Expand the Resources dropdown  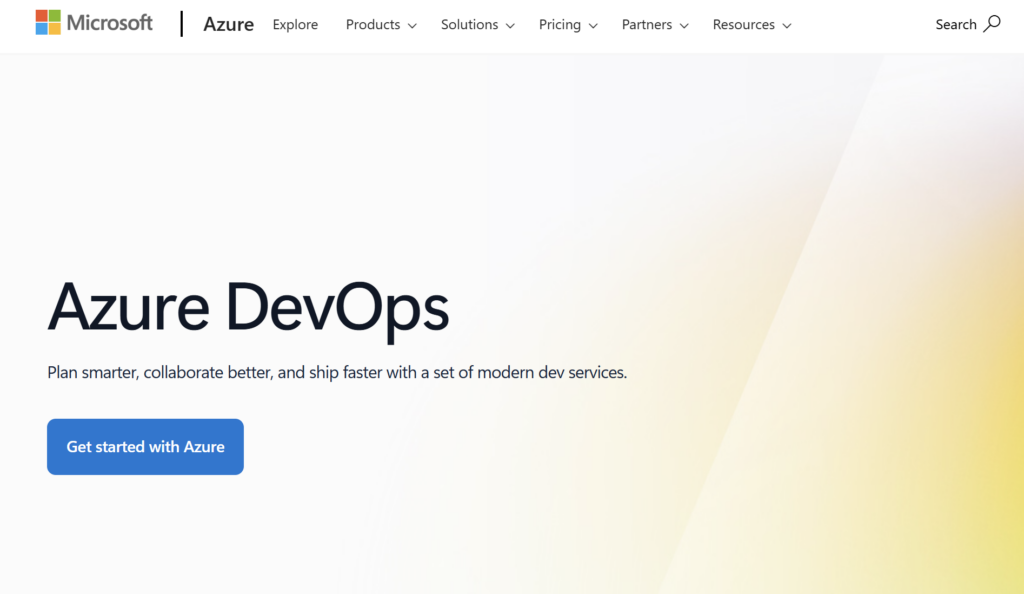(x=752, y=24)
